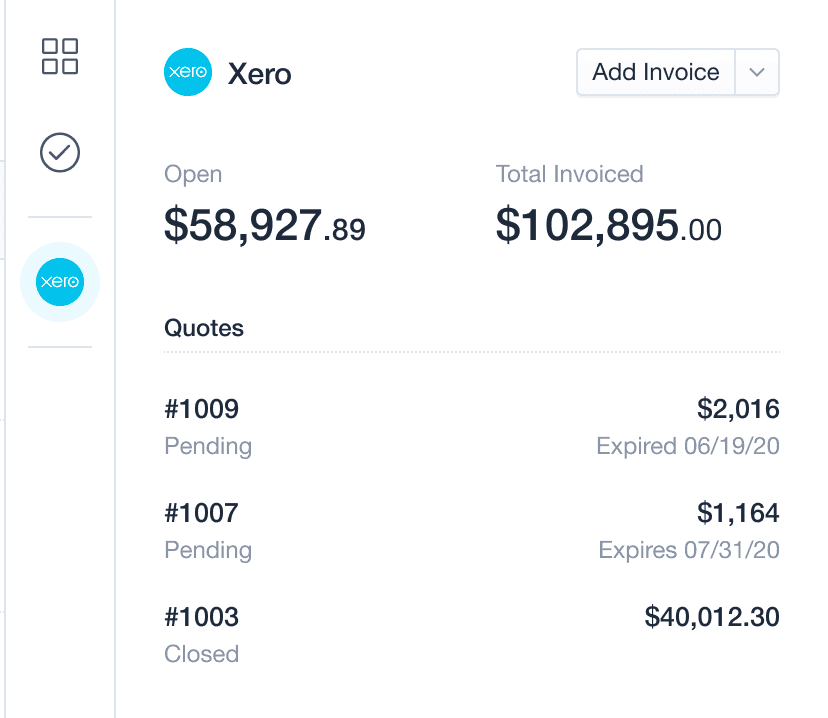The width and height of the screenshot is (828, 718).
Task: Open quote #1007
Action: pos(201,513)
